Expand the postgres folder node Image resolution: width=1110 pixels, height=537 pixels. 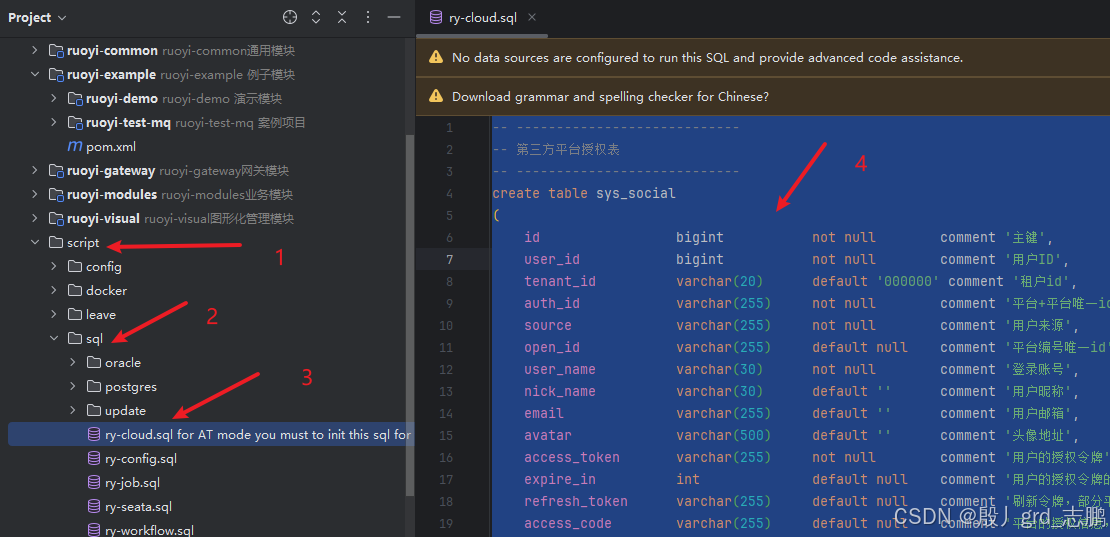(x=73, y=387)
